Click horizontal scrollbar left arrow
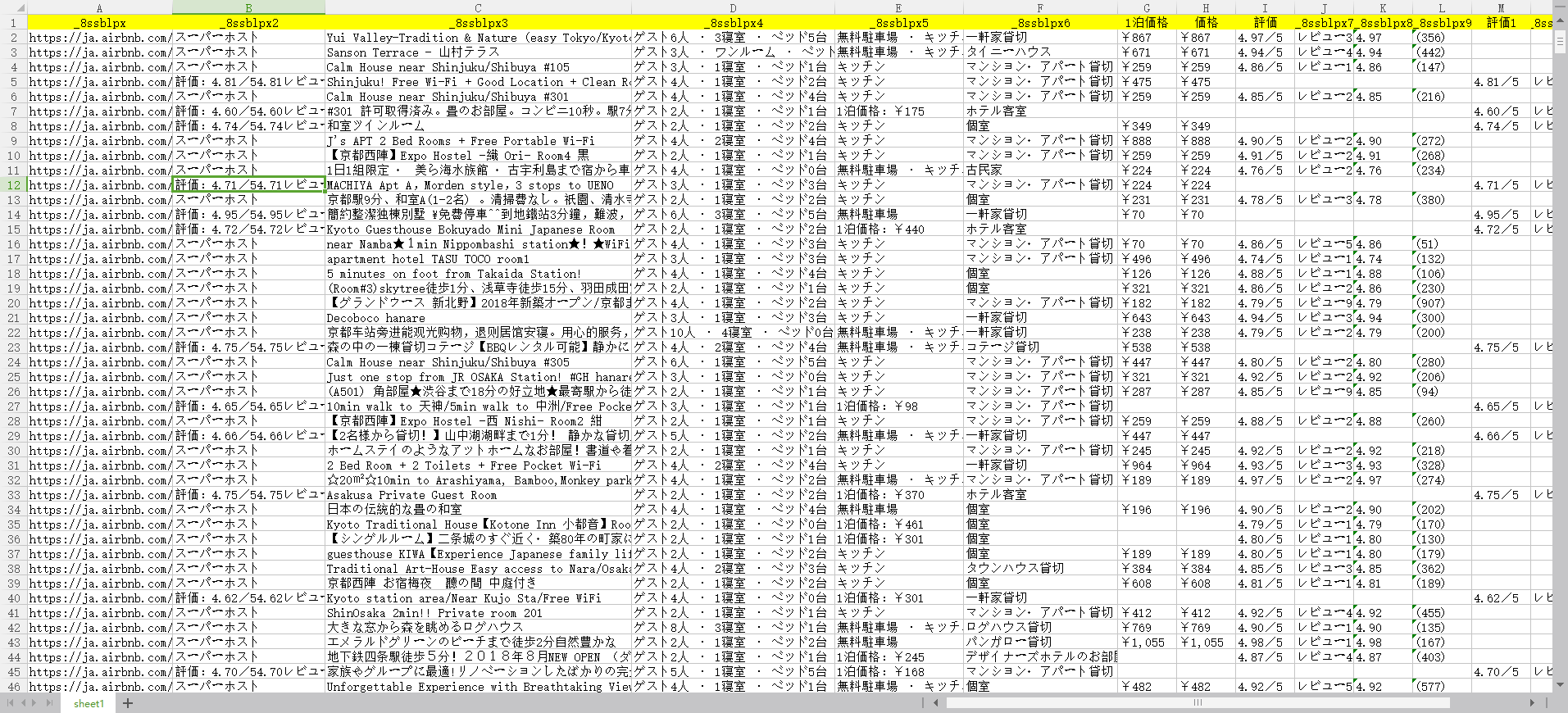 (937, 703)
